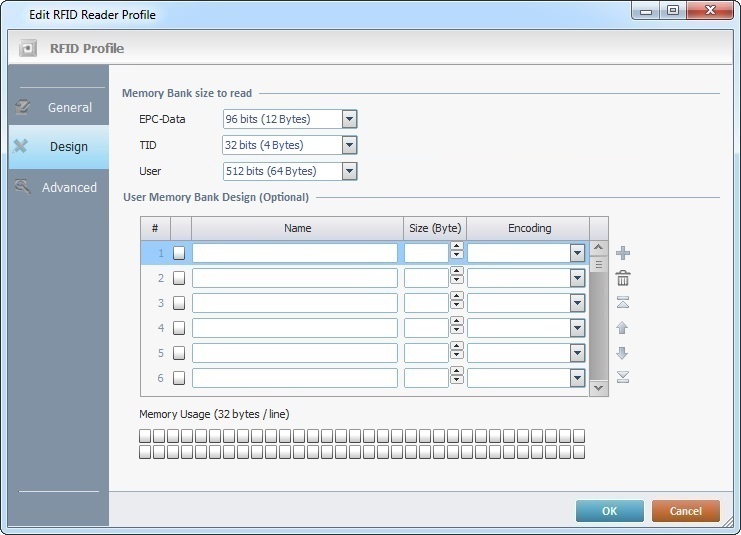Image resolution: width=741 pixels, height=535 pixels.
Task: Switch to the General tab
Action: pyautogui.click(x=58, y=107)
